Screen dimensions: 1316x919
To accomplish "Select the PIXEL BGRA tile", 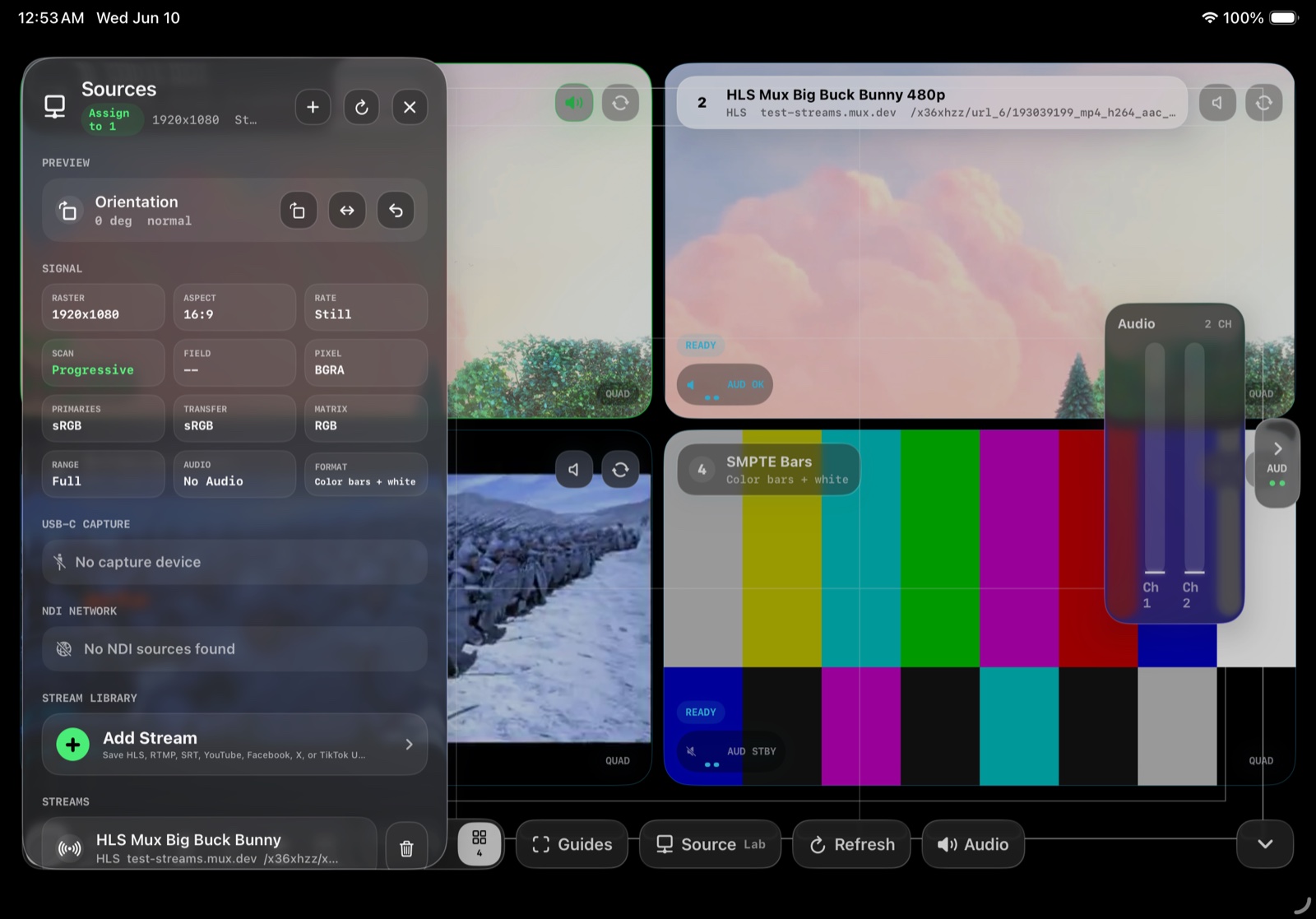I will coord(366,363).
